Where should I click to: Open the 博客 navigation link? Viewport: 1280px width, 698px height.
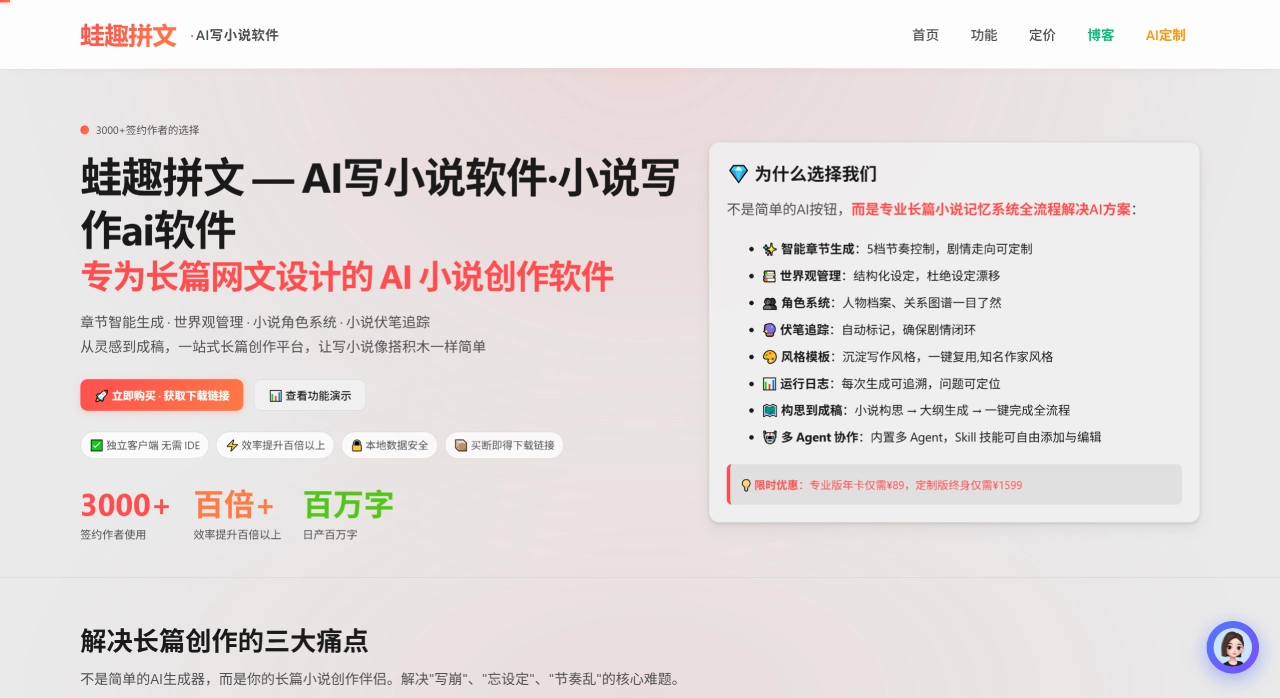tap(1100, 35)
